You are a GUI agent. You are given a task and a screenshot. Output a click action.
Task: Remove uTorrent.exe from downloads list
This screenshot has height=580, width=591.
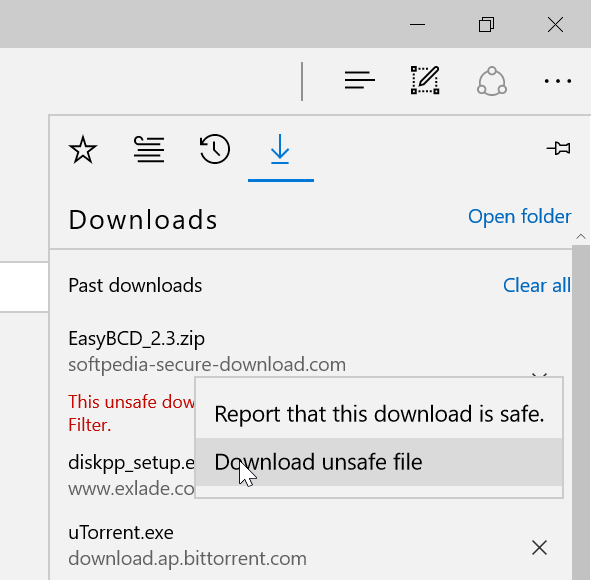point(539,548)
